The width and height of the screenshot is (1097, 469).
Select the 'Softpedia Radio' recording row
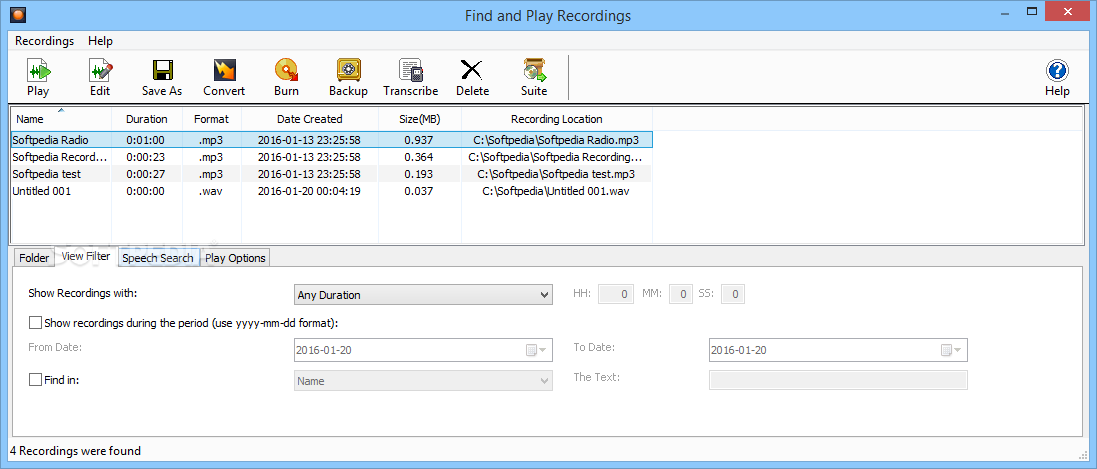click(x=332, y=139)
